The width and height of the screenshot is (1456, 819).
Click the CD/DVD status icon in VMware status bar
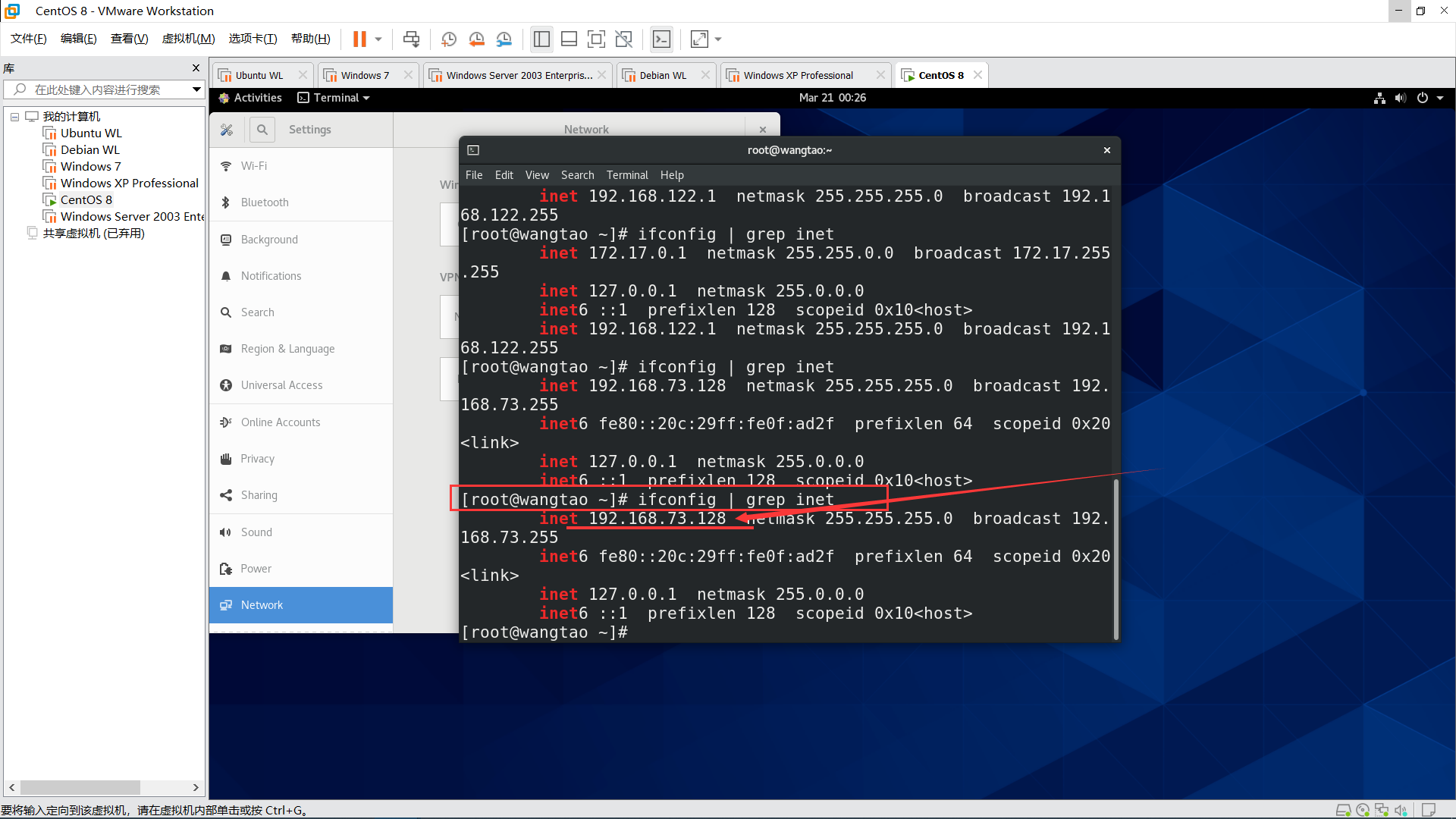click(x=1363, y=810)
